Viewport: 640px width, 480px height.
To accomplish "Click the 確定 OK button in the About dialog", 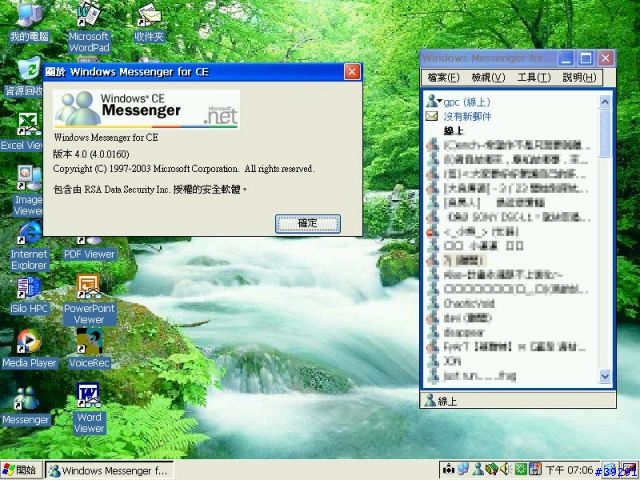I will 308,223.
